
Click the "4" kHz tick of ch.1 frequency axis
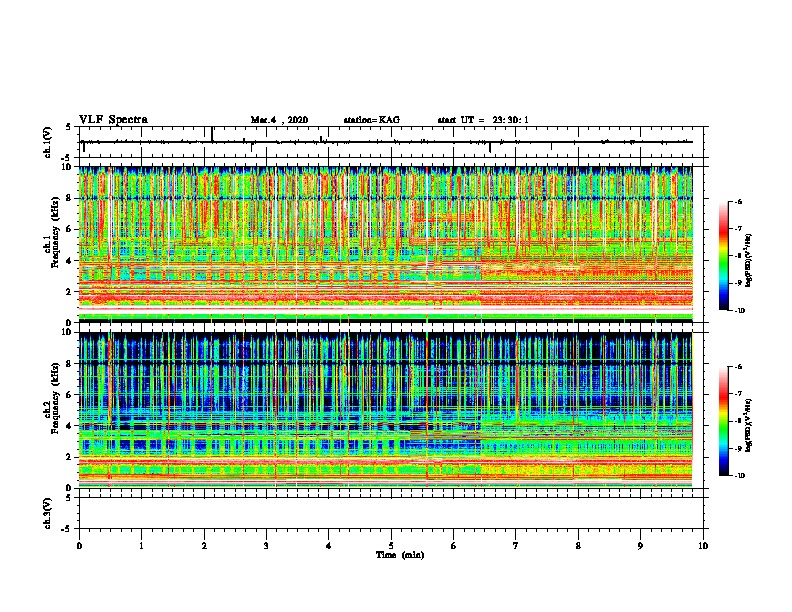pos(70,261)
